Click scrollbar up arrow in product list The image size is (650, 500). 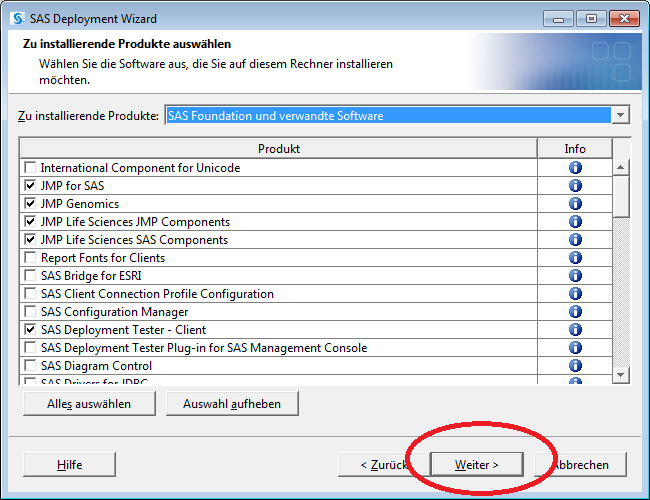click(621, 167)
